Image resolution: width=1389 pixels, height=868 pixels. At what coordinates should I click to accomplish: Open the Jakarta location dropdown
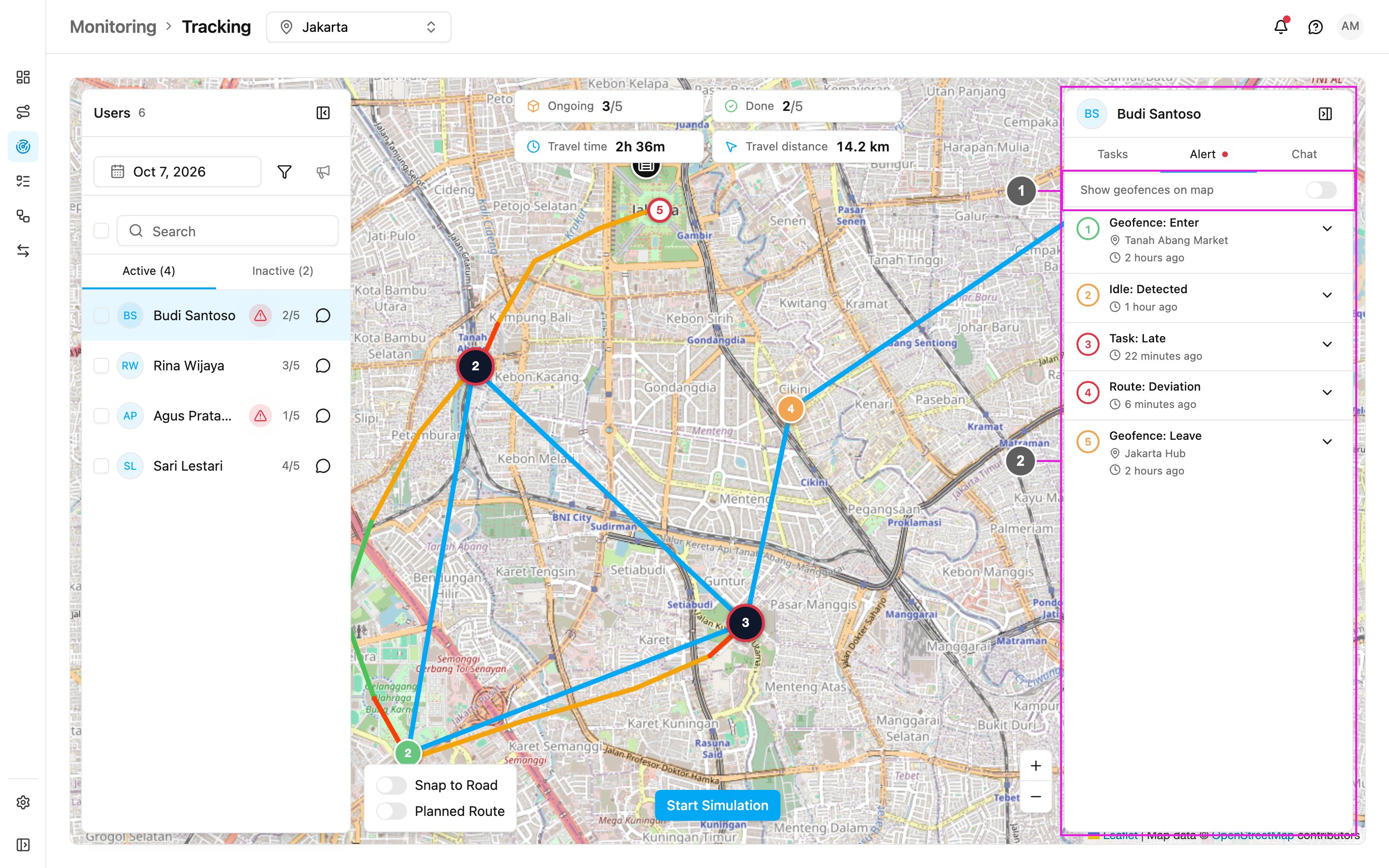[x=359, y=27]
